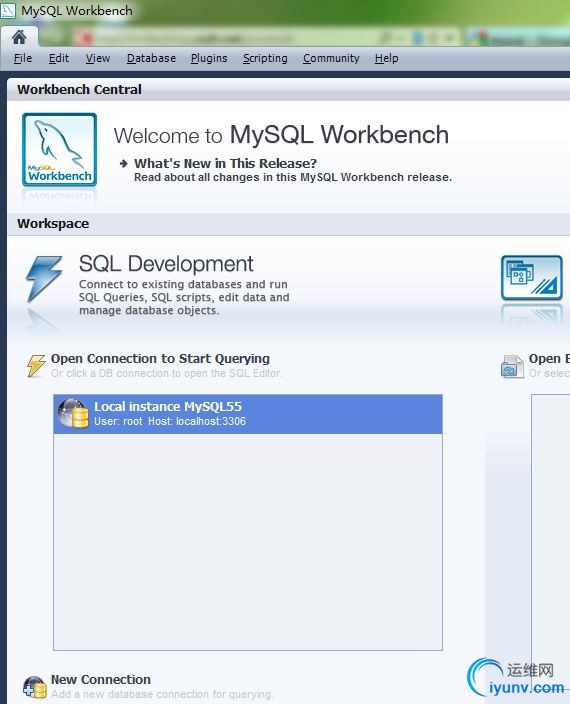Click Open Connection to Start Querying
The width and height of the screenshot is (570, 704).
click(160, 359)
